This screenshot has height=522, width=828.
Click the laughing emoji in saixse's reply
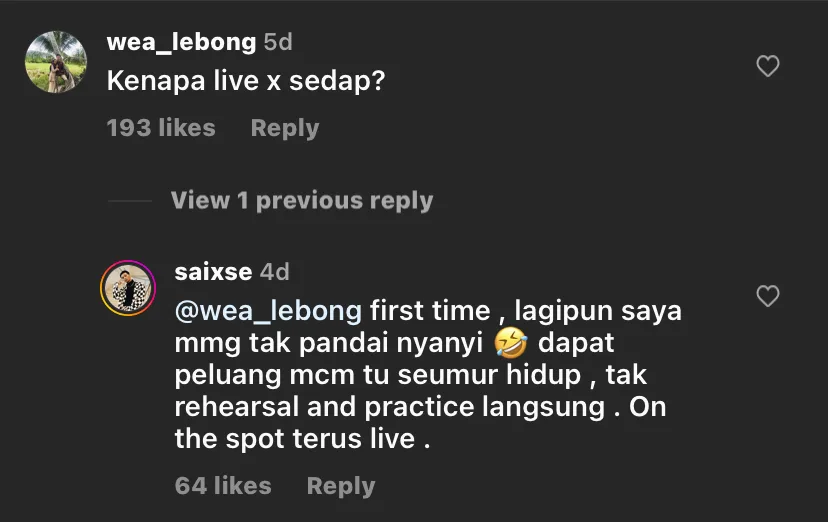pos(510,343)
